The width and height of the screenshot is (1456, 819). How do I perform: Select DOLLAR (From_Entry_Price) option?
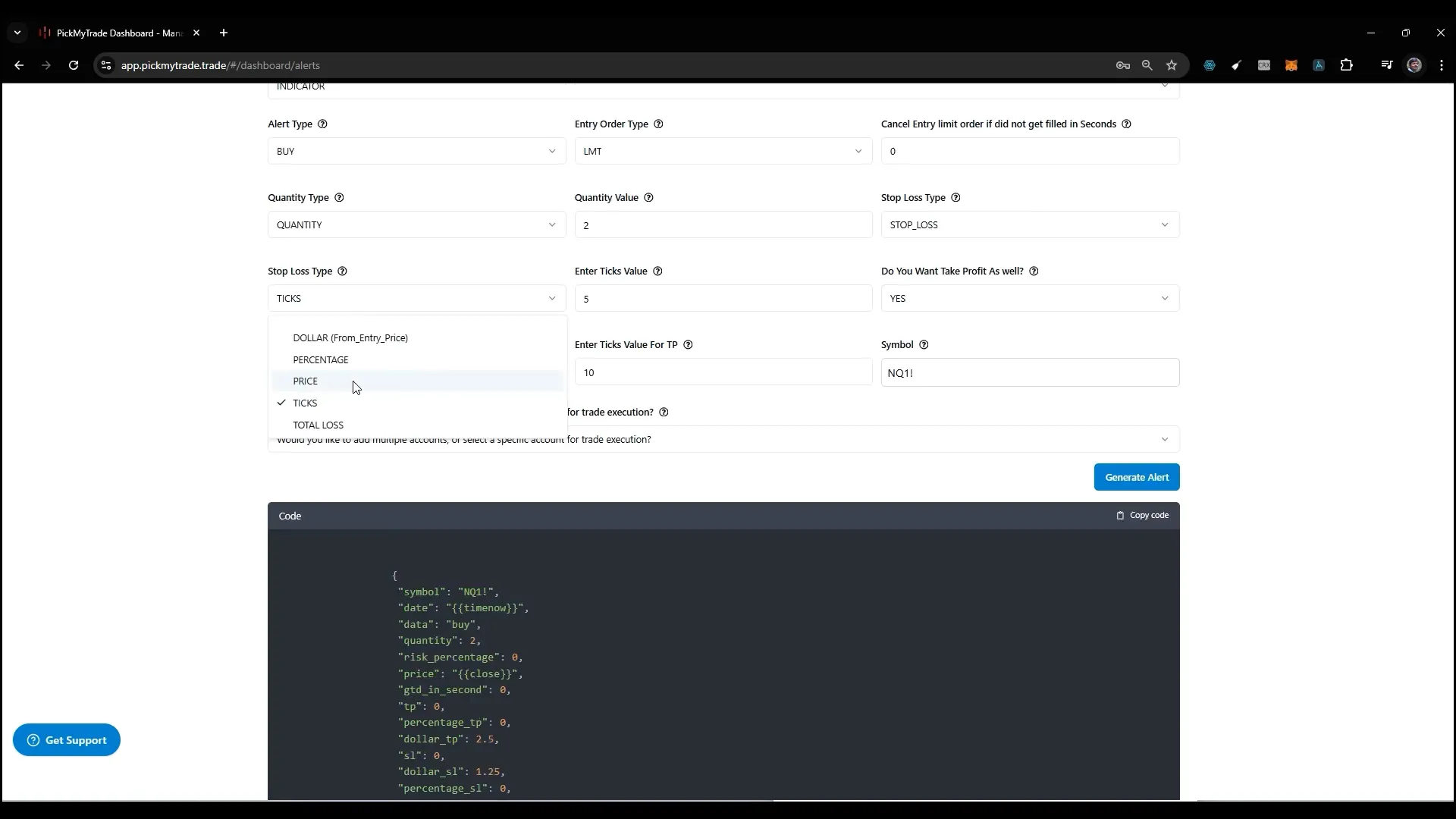click(x=417, y=337)
